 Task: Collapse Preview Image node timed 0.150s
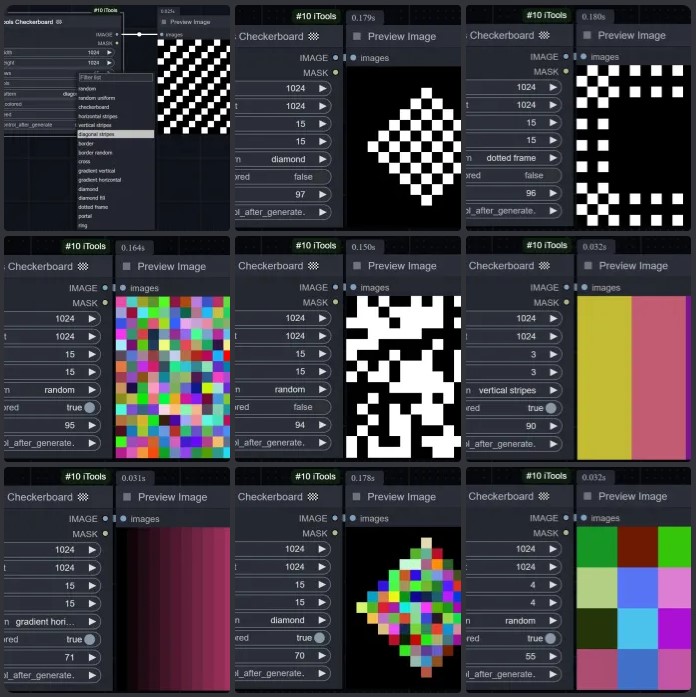point(357,266)
